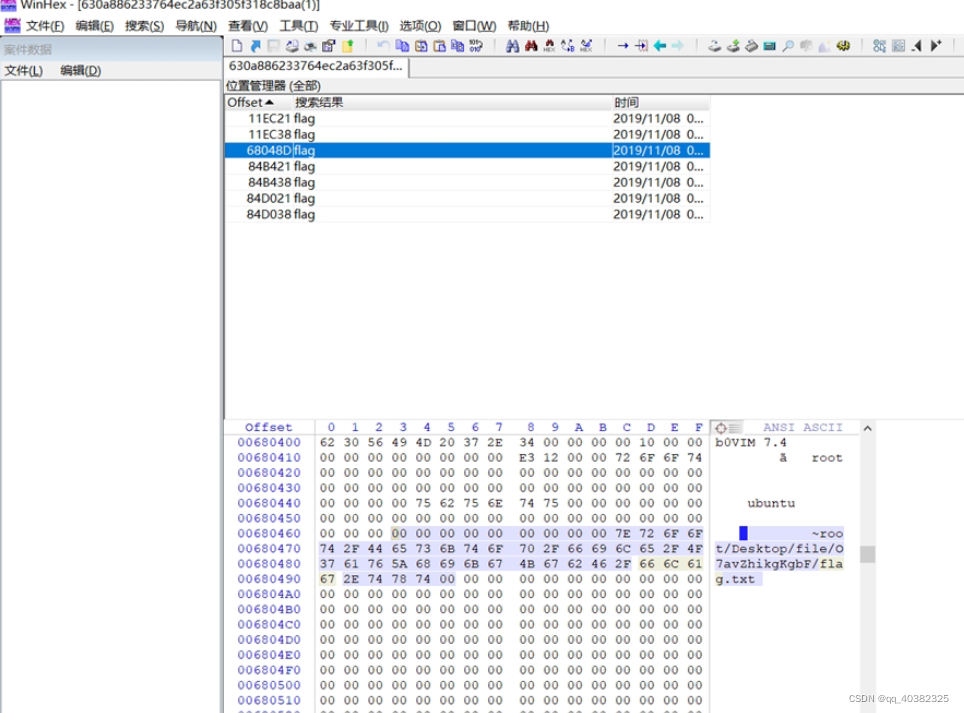The height and width of the screenshot is (713, 964).
Task: Click the 时间 column header
Action: [660, 102]
